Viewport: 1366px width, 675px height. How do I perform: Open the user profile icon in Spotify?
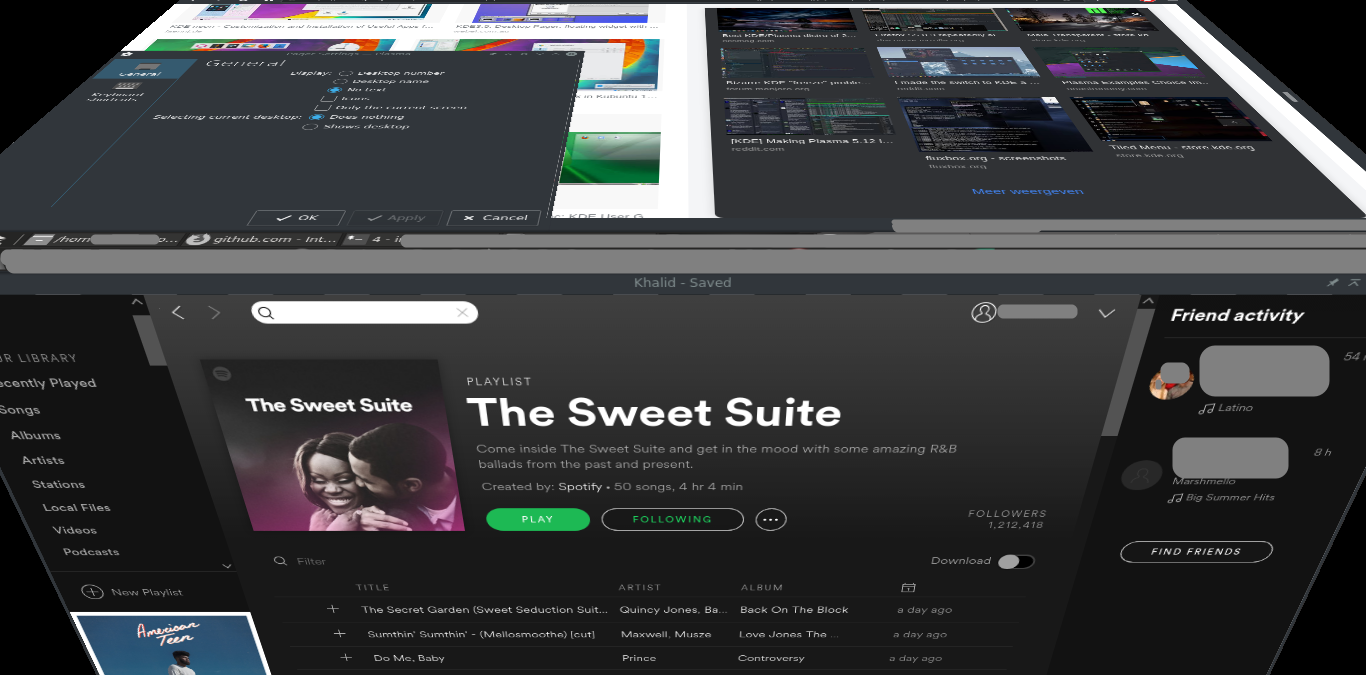[x=983, y=313]
